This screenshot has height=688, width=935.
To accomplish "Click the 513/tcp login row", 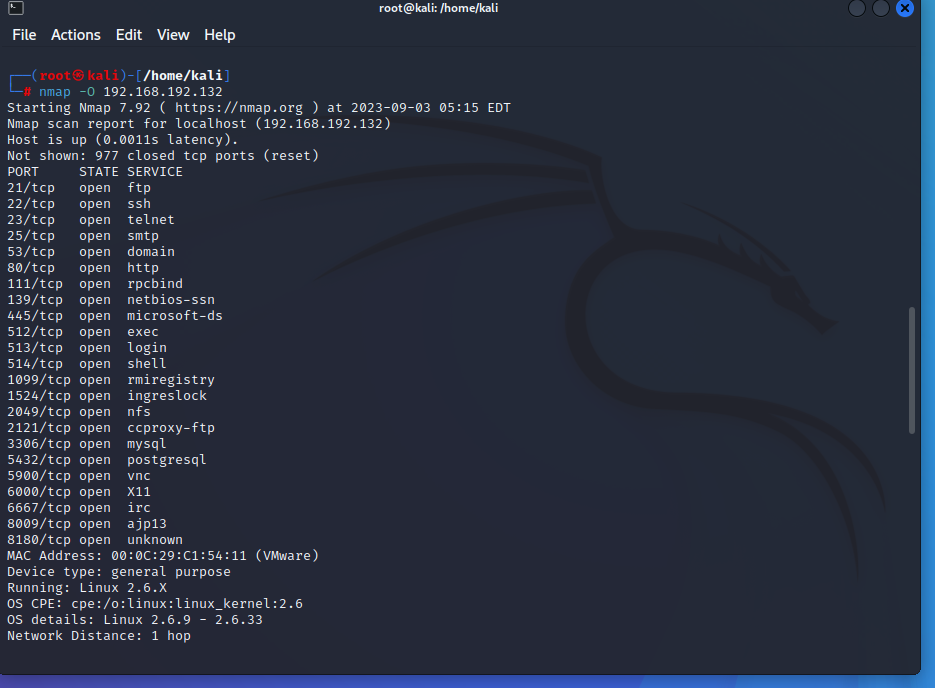I will (x=87, y=348).
